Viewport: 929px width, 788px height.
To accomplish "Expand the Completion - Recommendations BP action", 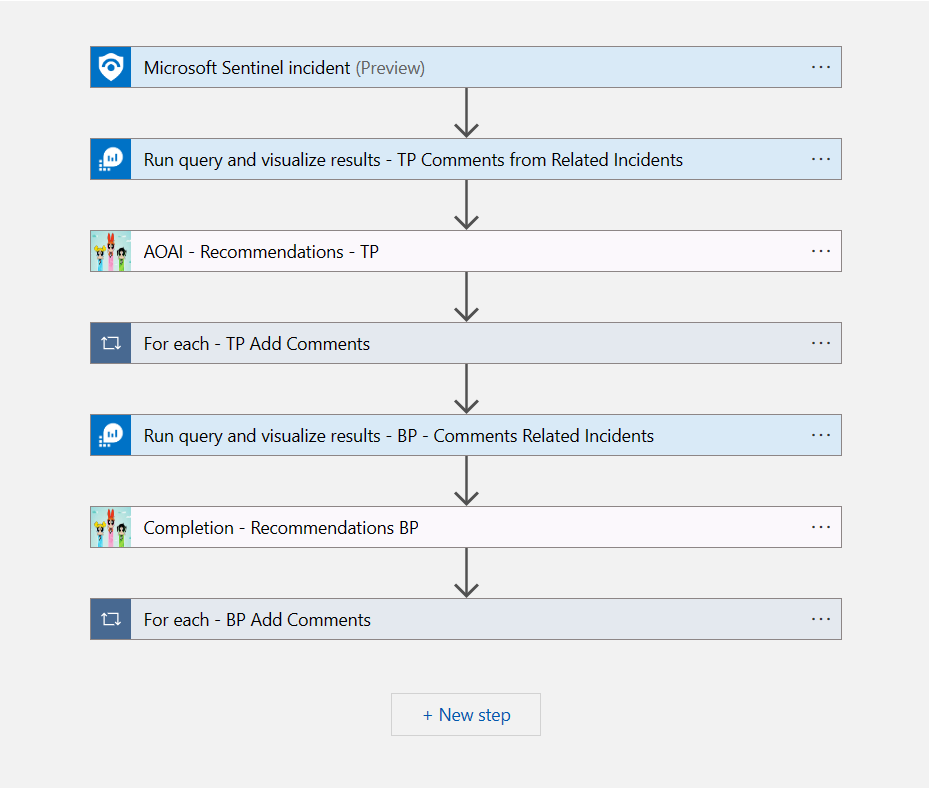I will 281,528.
